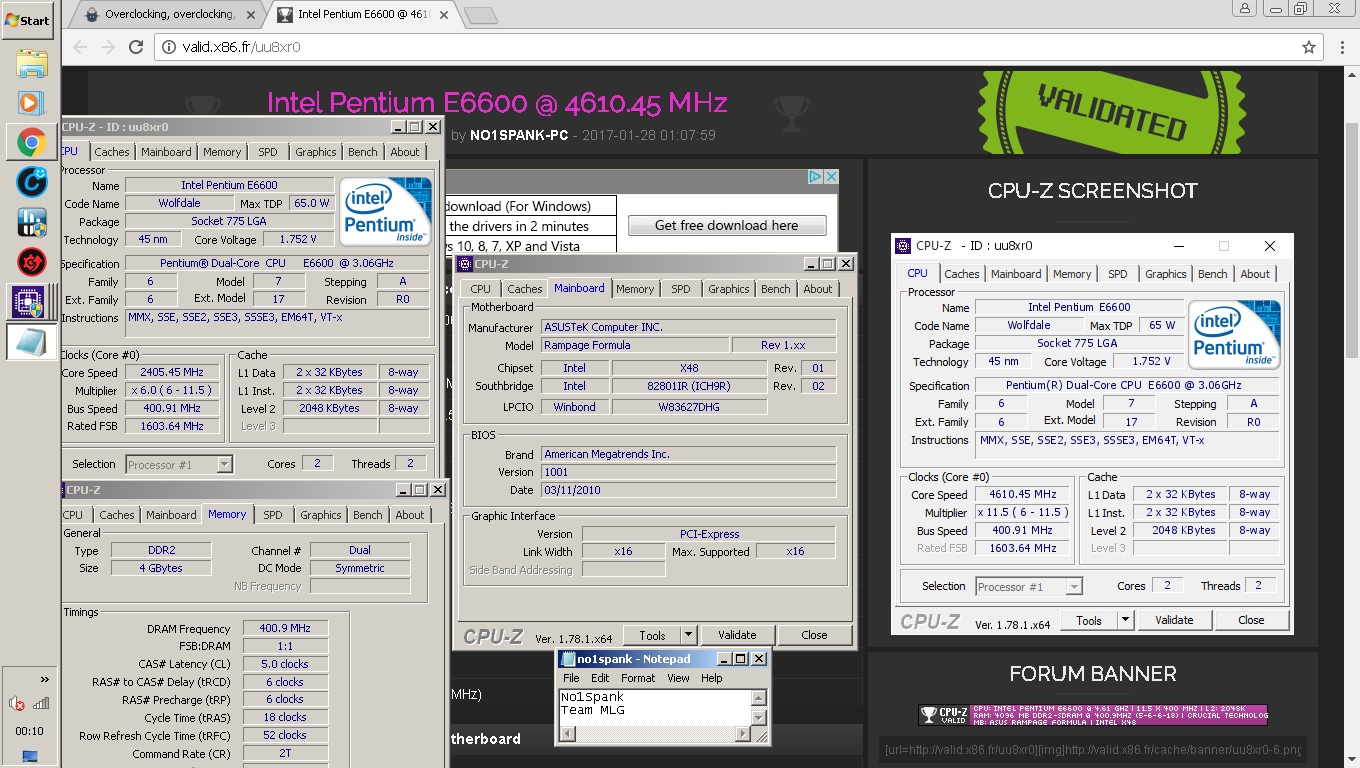Click Chrome's forward arrow
The height and width of the screenshot is (768, 1360).
click(107, 47)
